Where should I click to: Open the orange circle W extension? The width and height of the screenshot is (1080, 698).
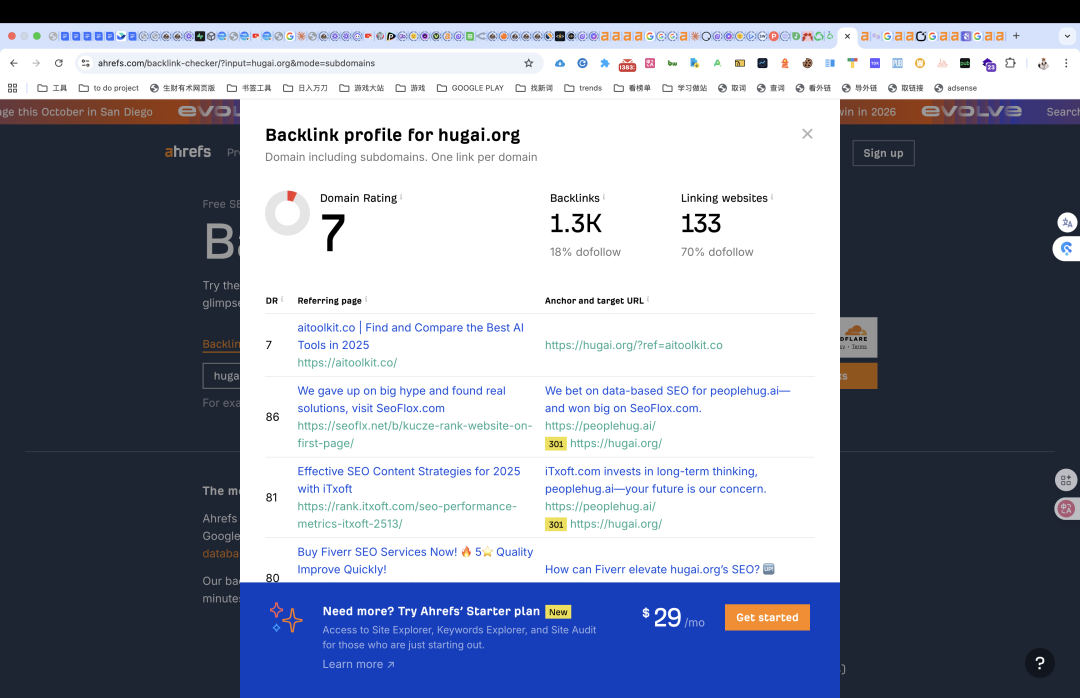[920, 63]
